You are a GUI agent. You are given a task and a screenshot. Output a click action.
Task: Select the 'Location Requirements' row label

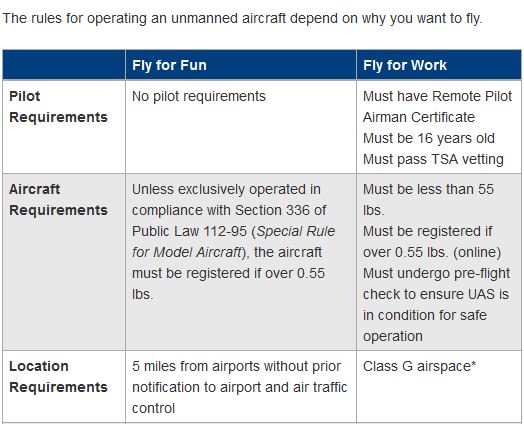(x=58, y=377)
